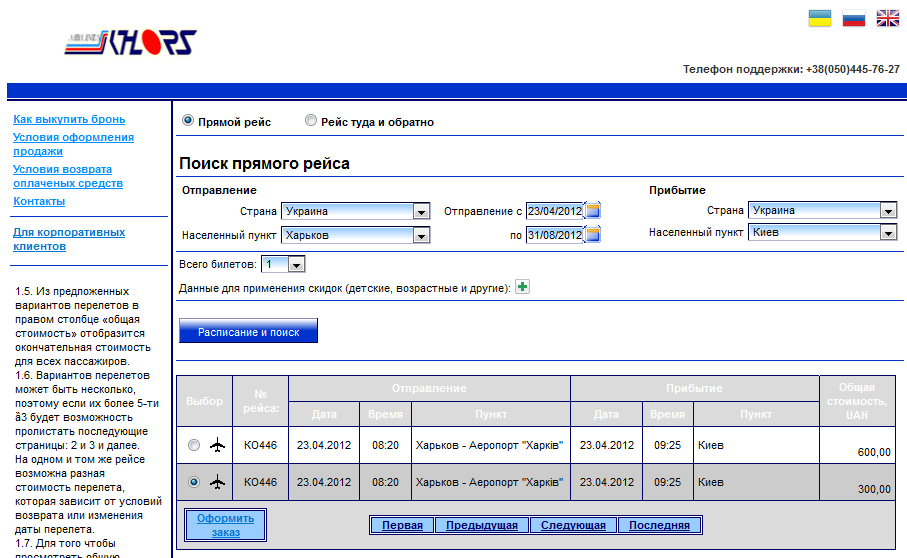Screen dimensions: 907x558
Task: Click the 'Оформить заказ' button
Action: 226,525
